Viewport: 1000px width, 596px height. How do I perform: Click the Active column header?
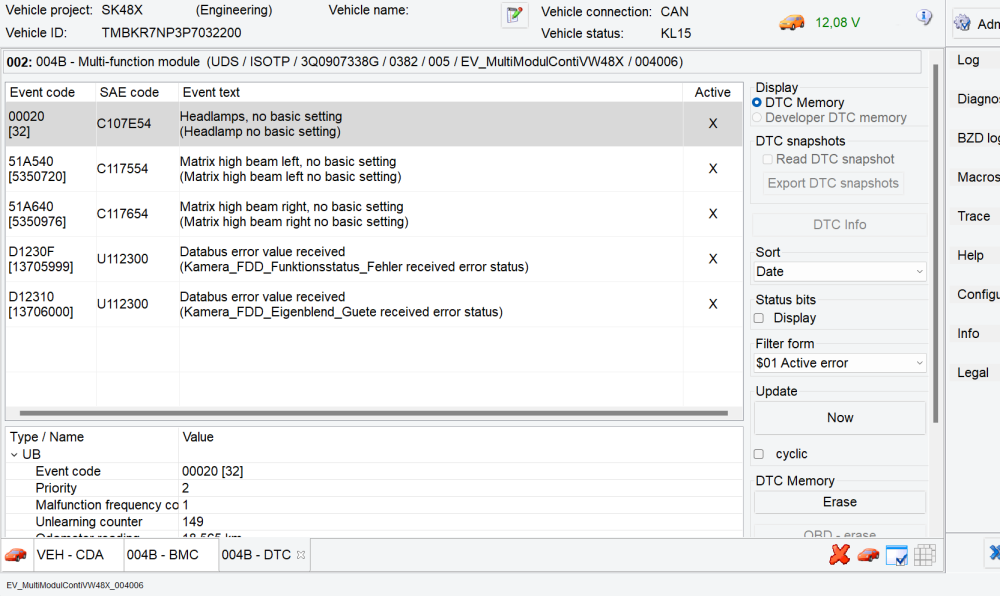coord(712,92)
